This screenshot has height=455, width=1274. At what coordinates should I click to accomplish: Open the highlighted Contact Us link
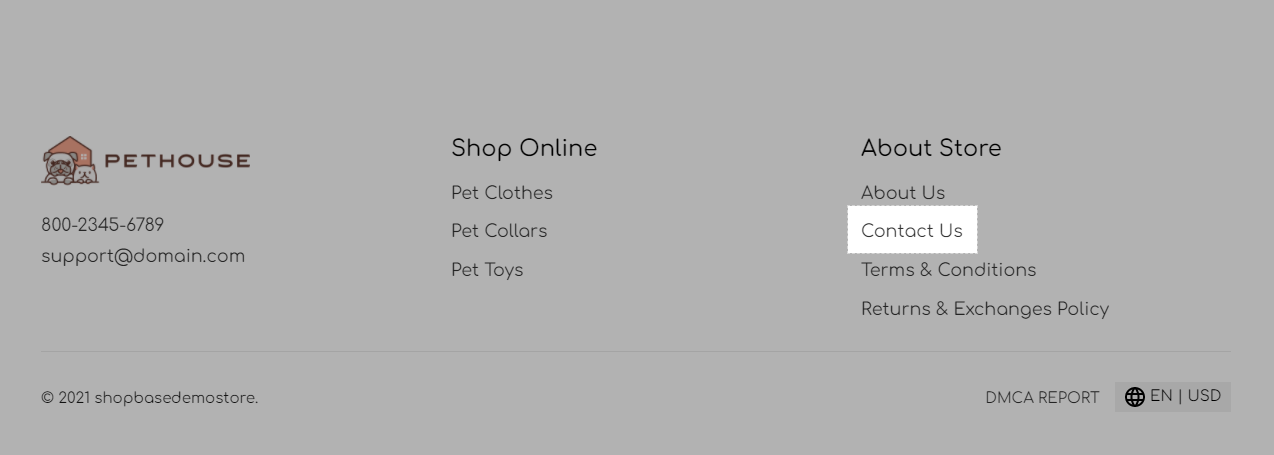click(912, 231)
